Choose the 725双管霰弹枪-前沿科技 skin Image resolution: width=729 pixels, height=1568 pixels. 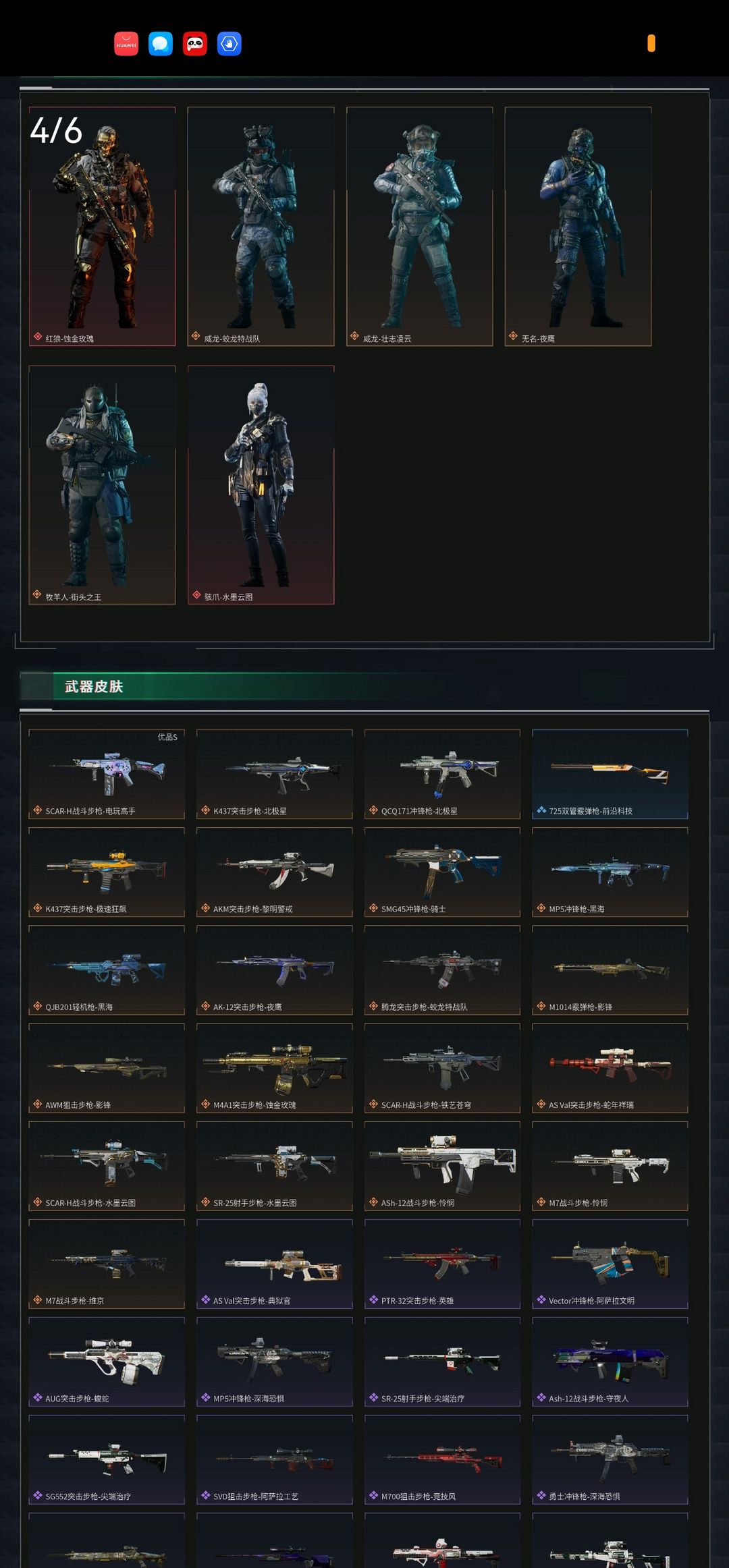610,774
